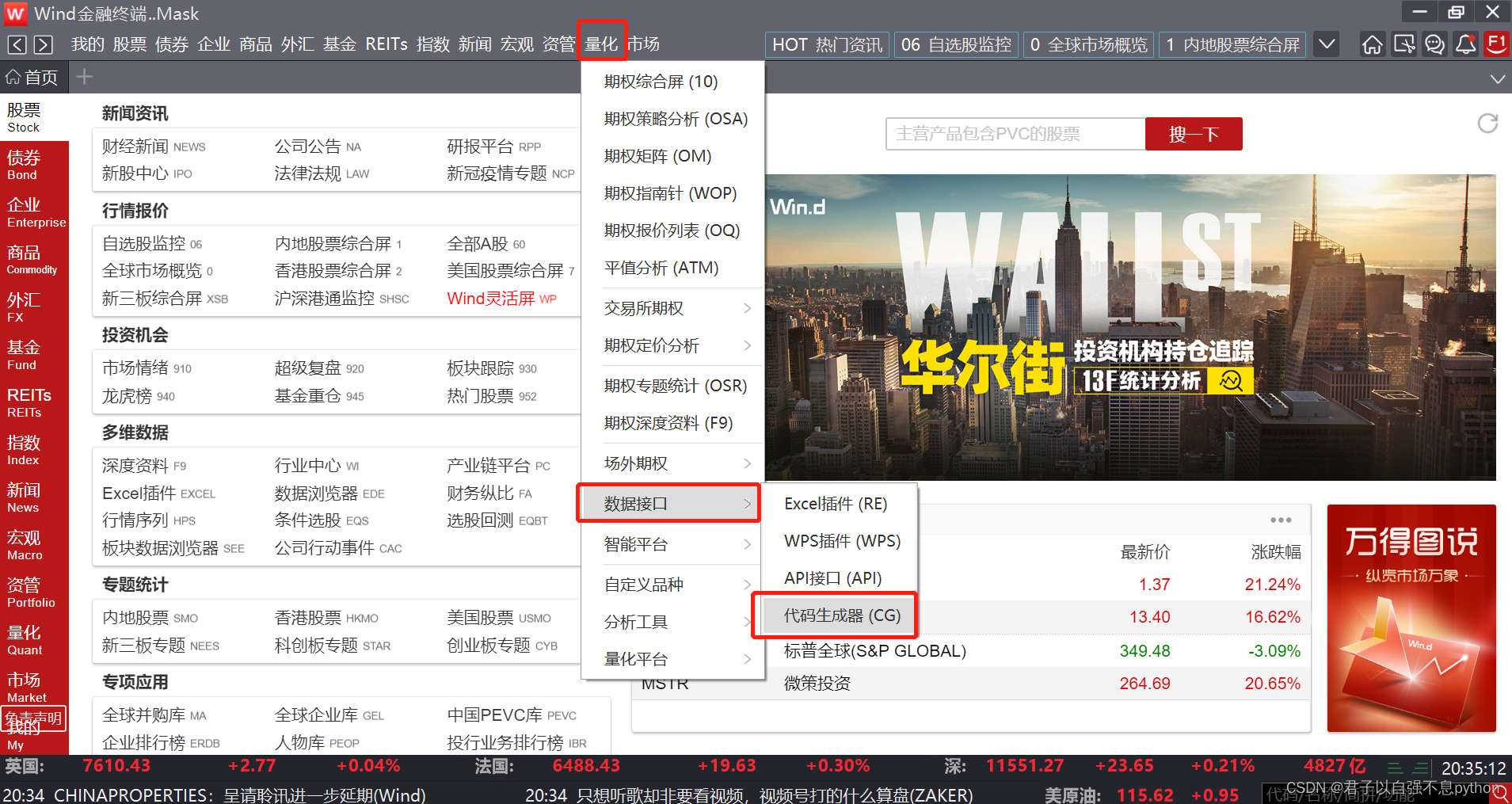The height and width of the screenshot is (804, 1512).
Task: Expand the shortcut bar dropdown arrow
Action: (x=1327, y=44)
